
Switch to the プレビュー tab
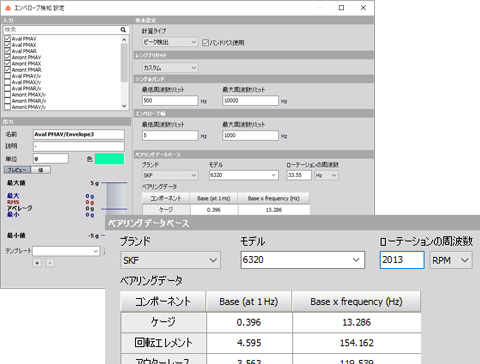(x=17, y=170)
